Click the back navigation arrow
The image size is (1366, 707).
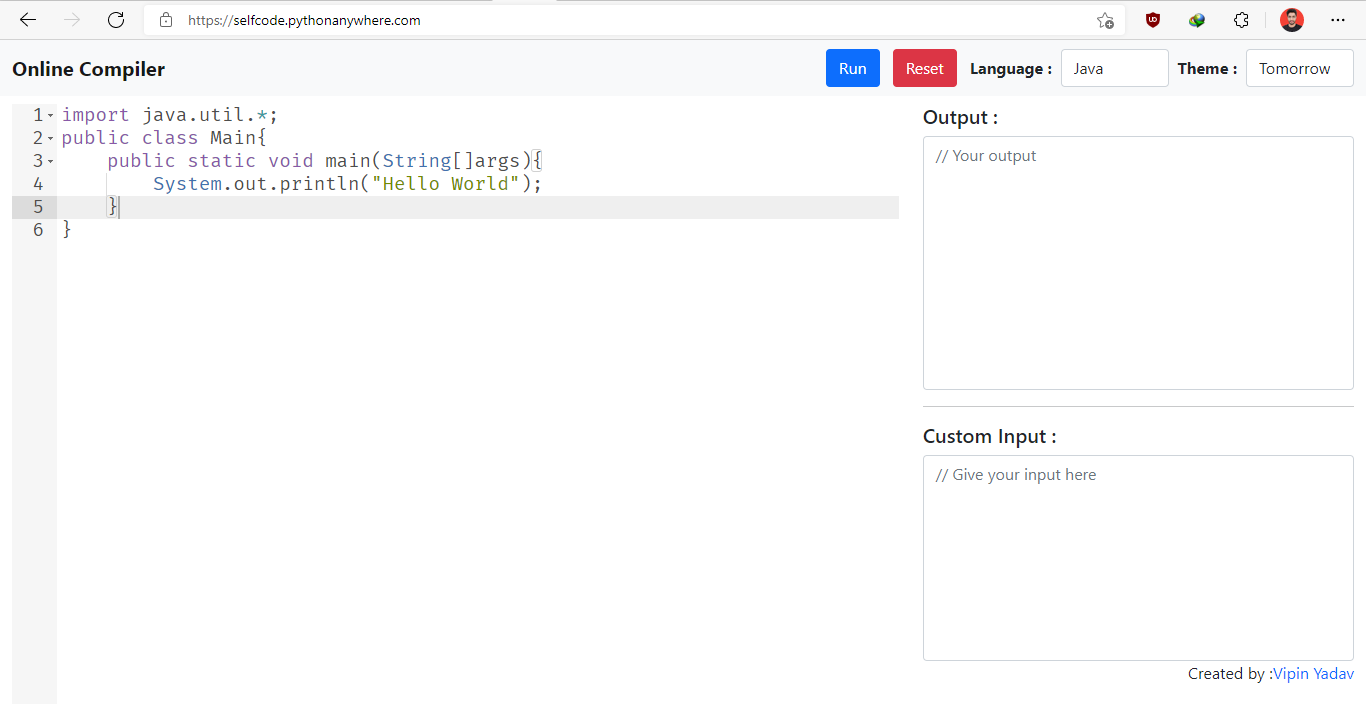(x=27, y=19)
